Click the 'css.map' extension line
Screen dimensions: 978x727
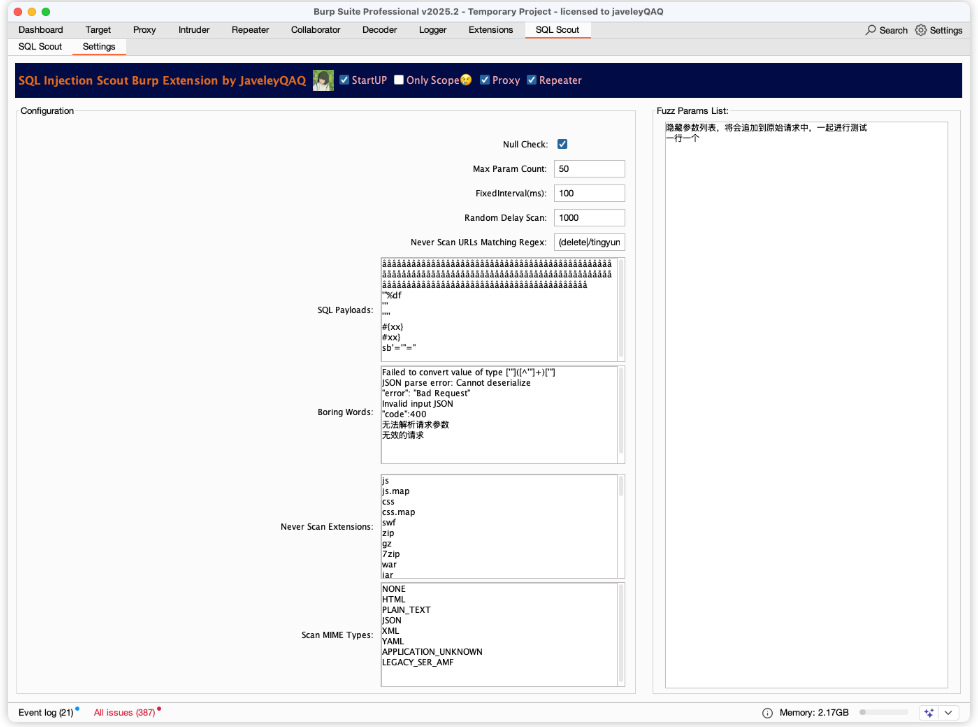click(x=399, y=512)
